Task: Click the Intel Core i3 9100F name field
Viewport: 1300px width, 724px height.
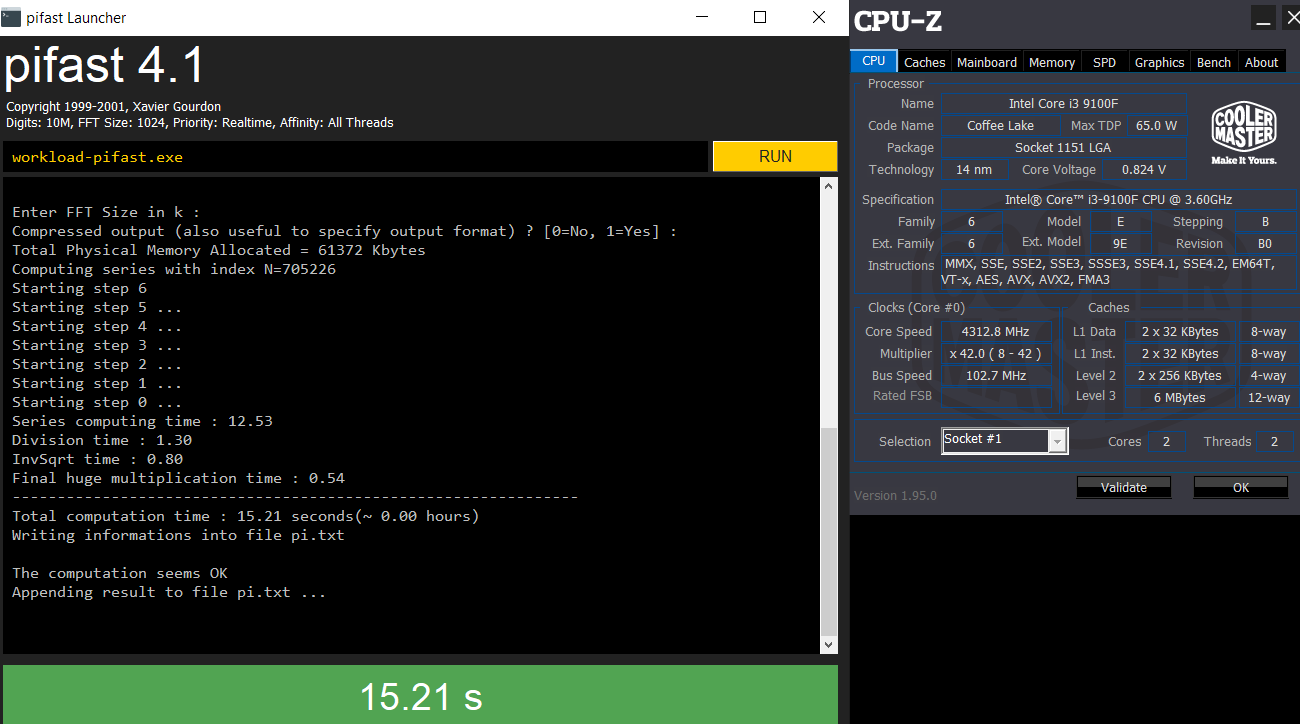Action: click(1062, 104)
